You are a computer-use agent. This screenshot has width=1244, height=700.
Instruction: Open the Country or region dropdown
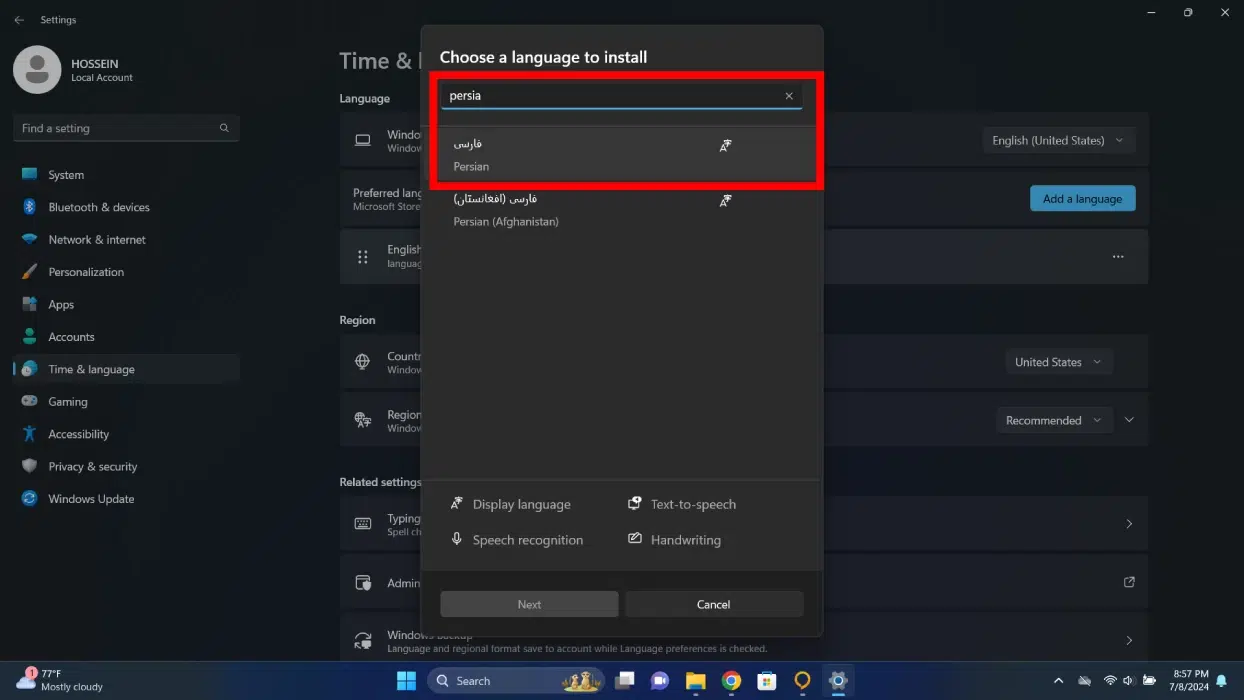1058,362
